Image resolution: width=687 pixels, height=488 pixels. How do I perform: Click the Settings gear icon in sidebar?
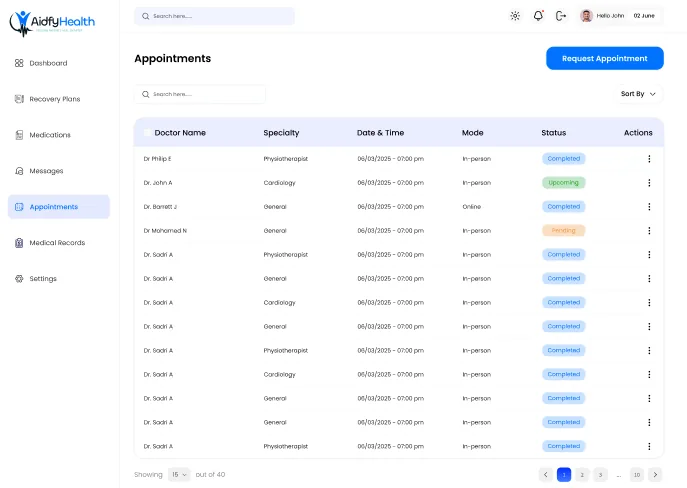point(19,279)
